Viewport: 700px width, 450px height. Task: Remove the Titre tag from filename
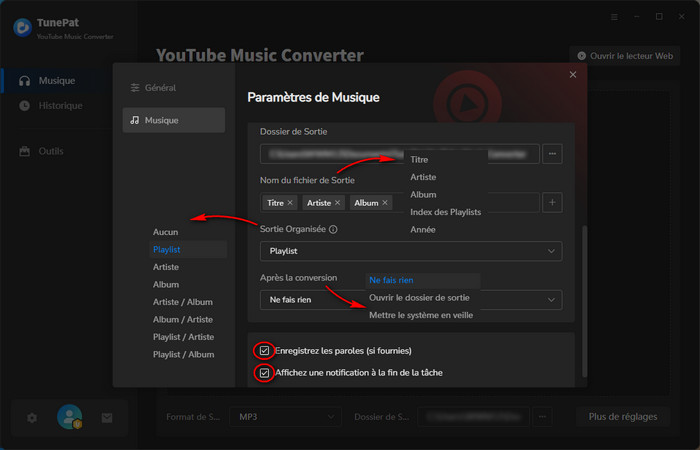point(290,203)
